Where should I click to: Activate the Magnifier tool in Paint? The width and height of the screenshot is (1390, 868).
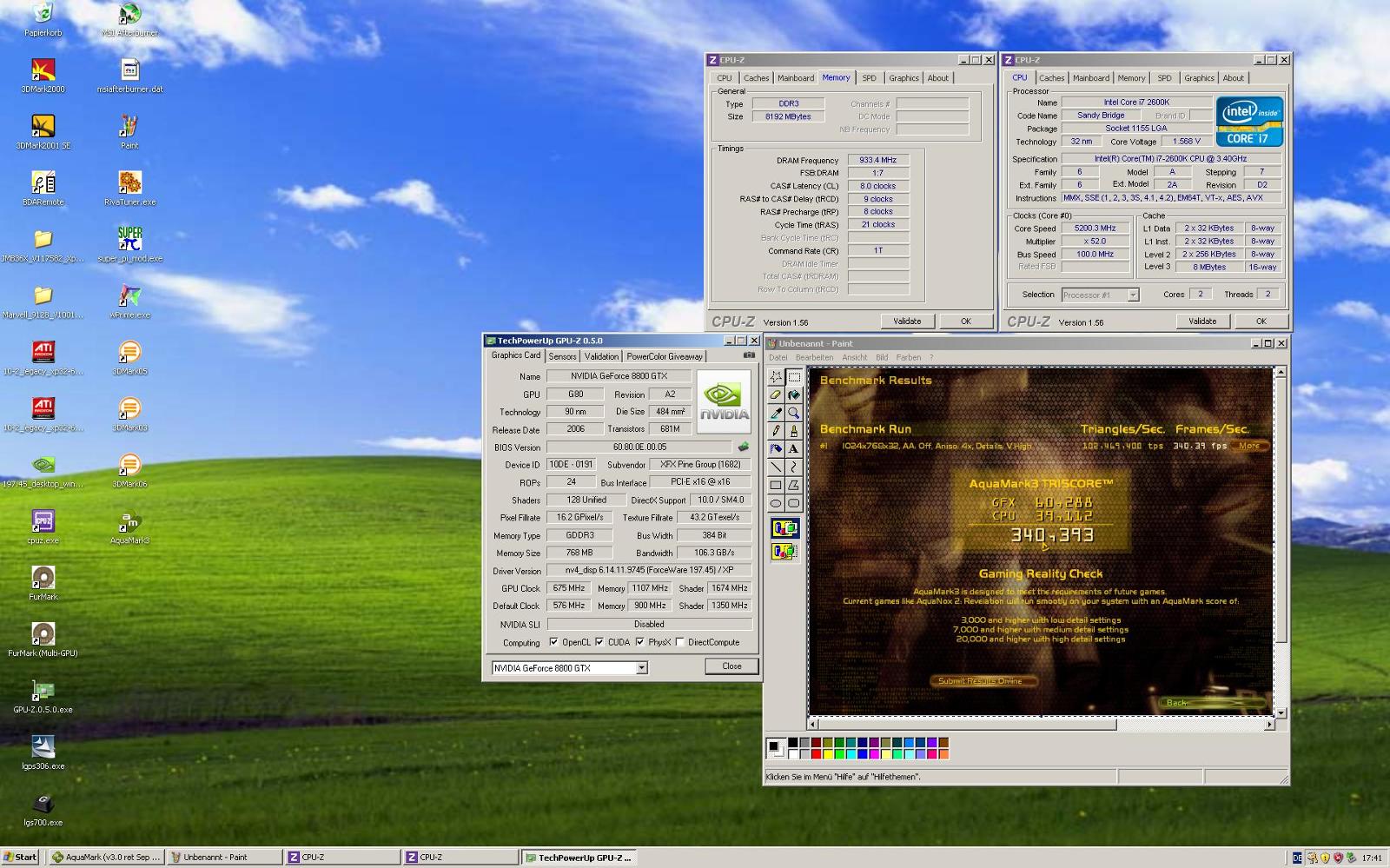794,413
